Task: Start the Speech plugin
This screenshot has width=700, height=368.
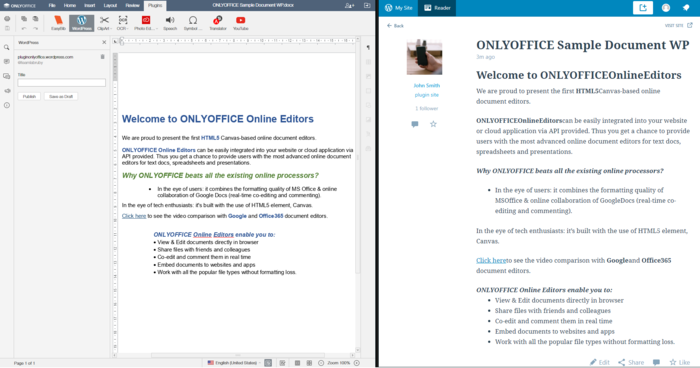Action: [x=170, y=23]
